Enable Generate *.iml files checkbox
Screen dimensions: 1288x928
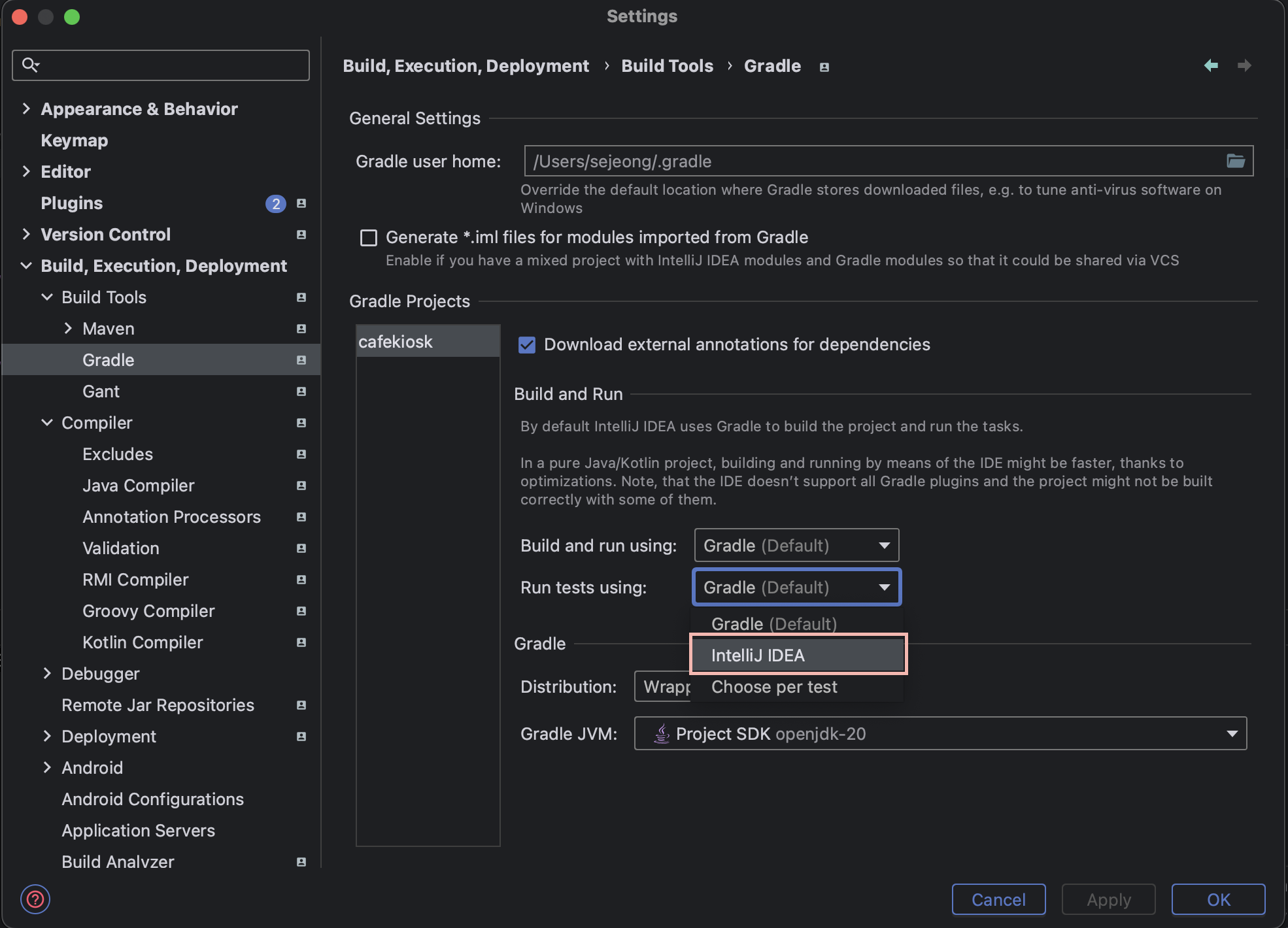pos(369,237)
